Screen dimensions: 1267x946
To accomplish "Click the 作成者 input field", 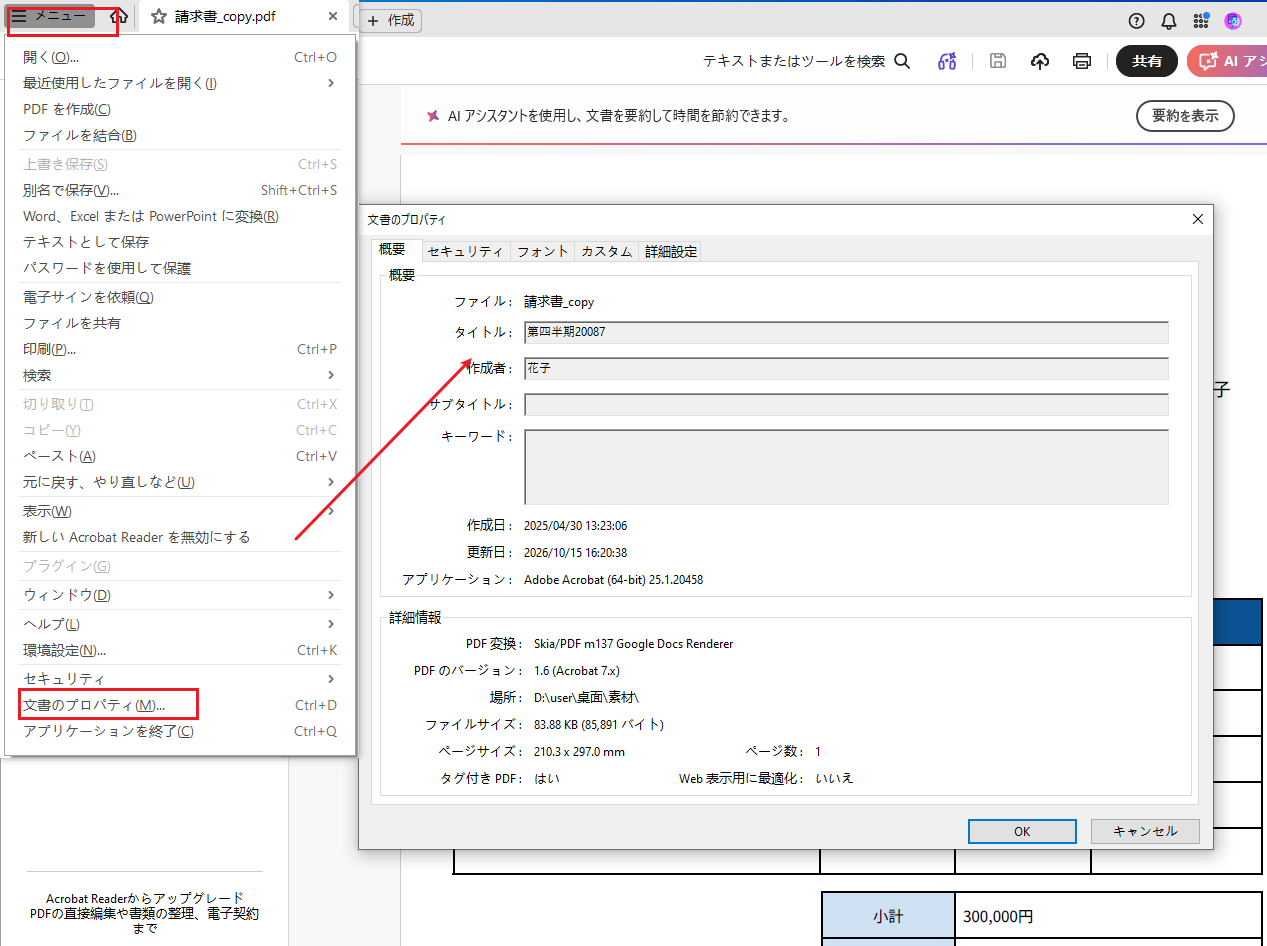I will pos(846,369).
